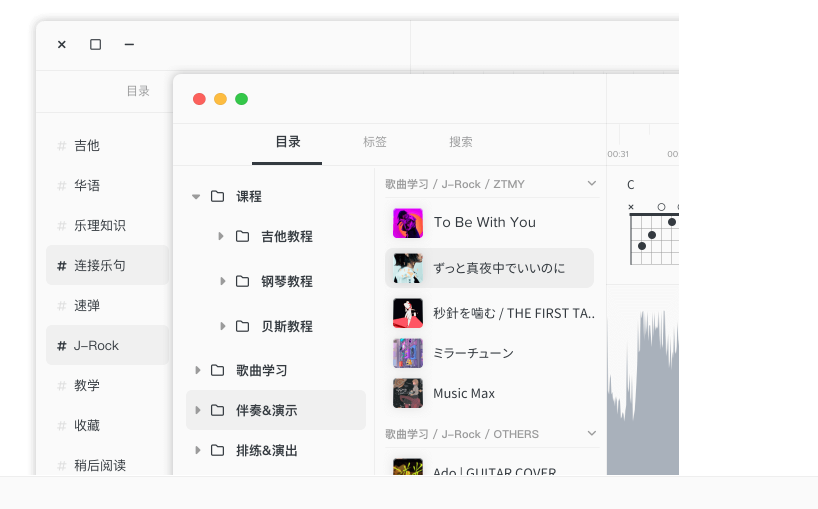This screenshot has height=509, width=818.
Task: Click the folder icon beside 吉他教程
Action: point(242,236)
